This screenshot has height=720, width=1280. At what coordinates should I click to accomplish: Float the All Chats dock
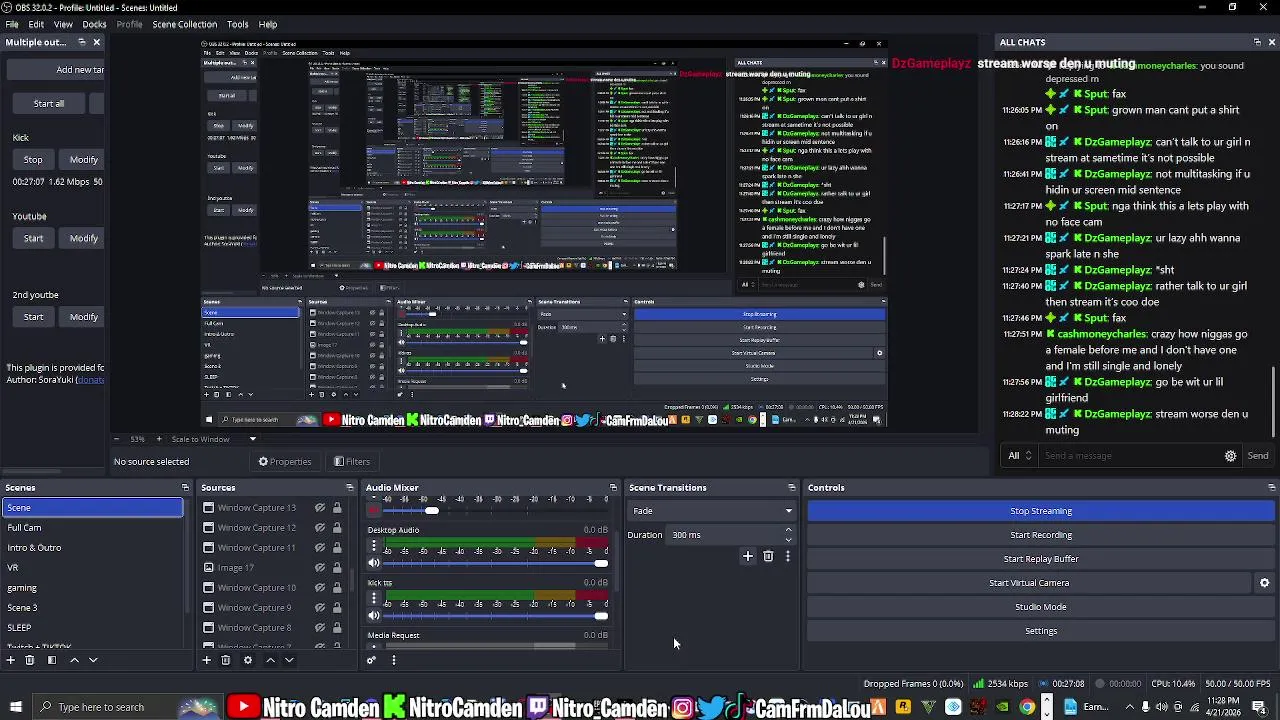point(1257,42)
